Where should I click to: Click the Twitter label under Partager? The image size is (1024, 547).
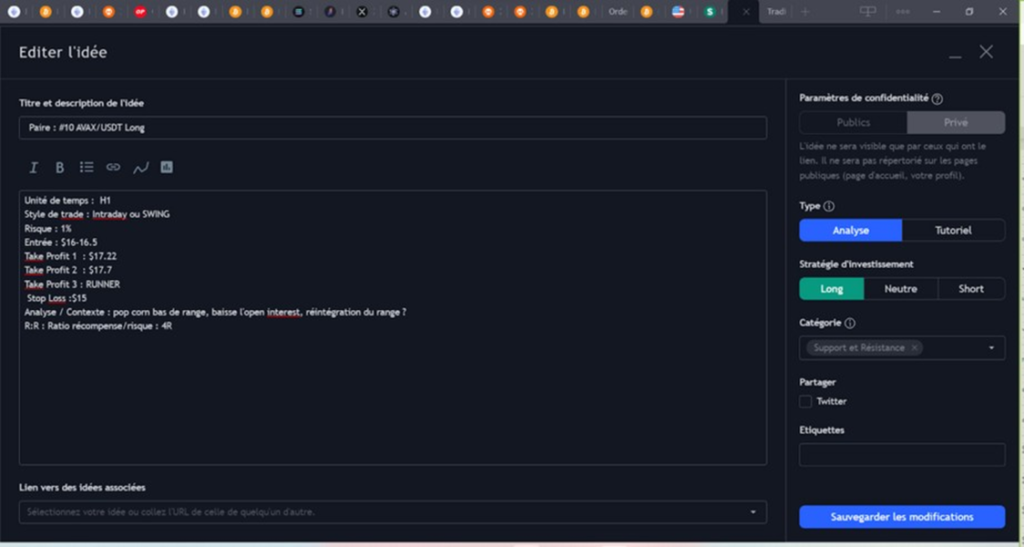pyautogui.click(x=831, y=402)
